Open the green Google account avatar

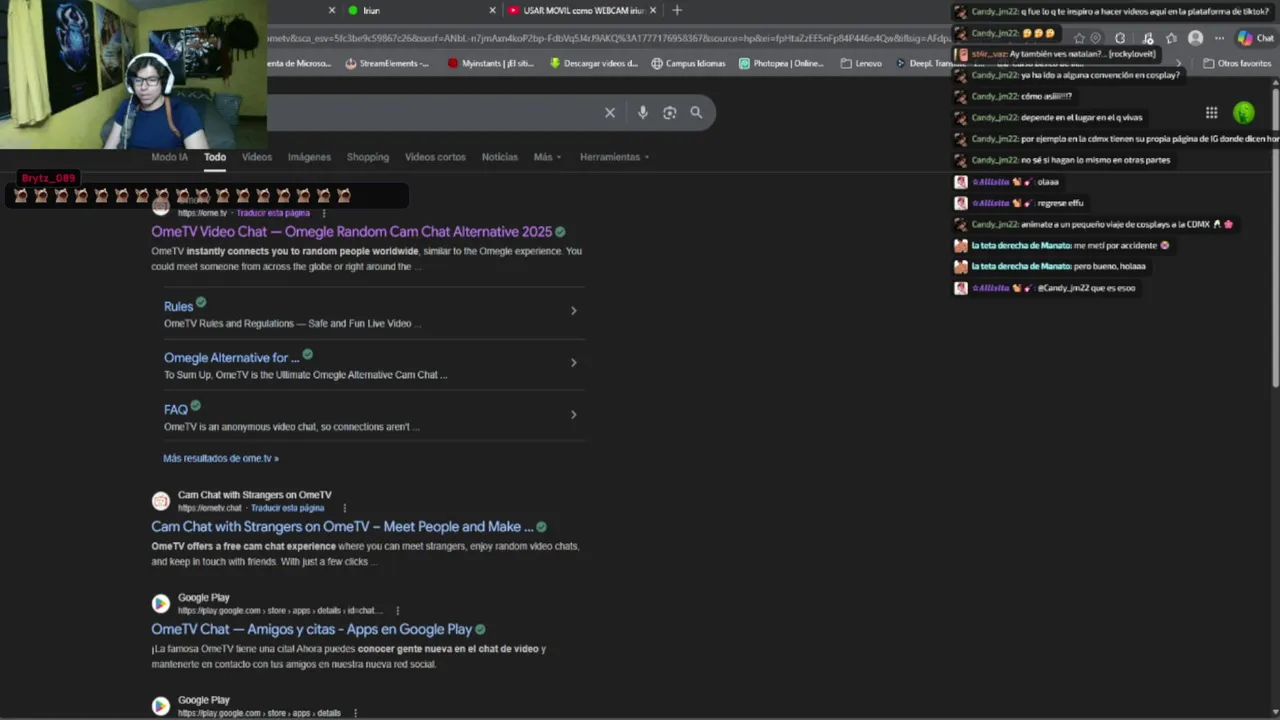(1244, 113)
